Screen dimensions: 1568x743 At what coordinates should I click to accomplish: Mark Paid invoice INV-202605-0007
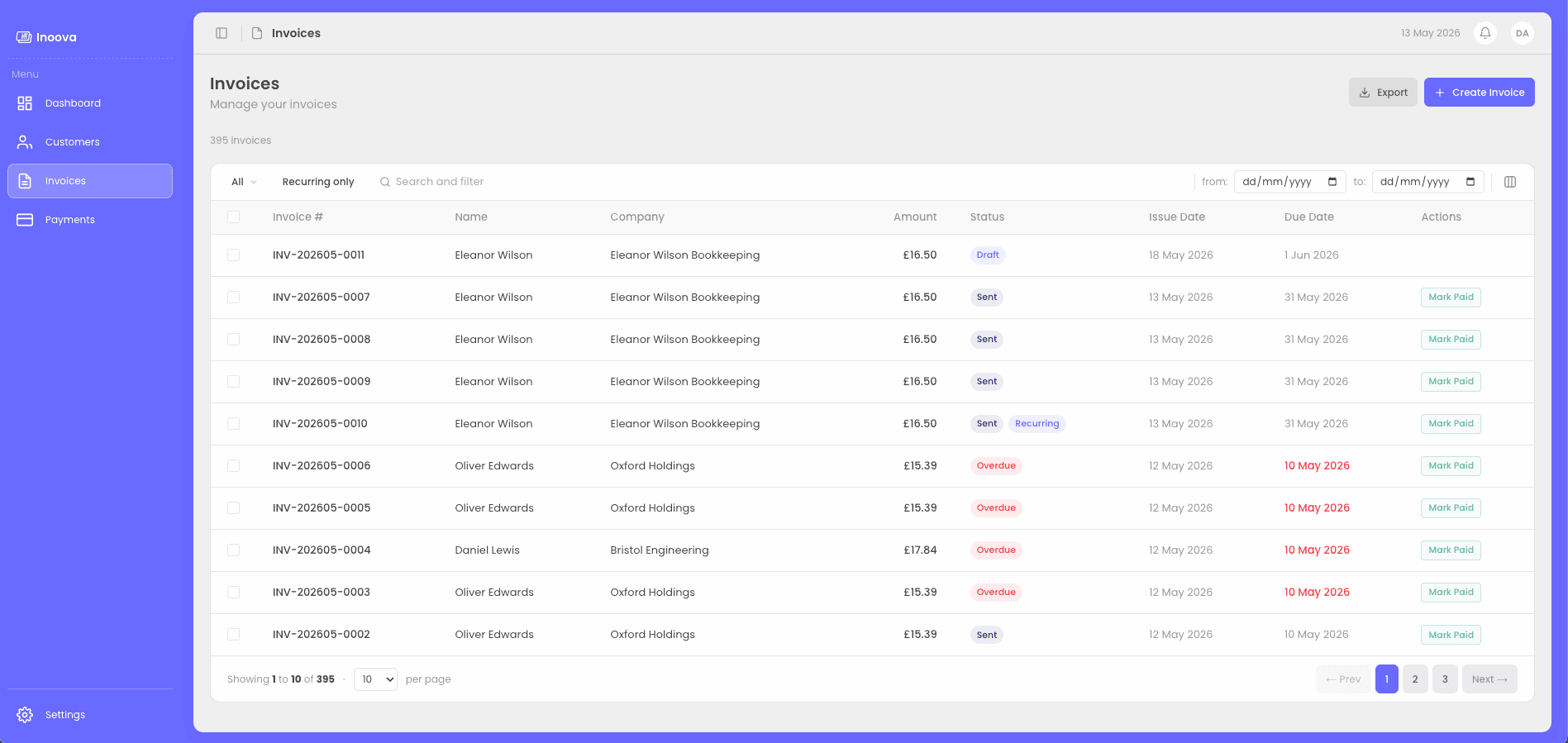tap(1451, 298)
